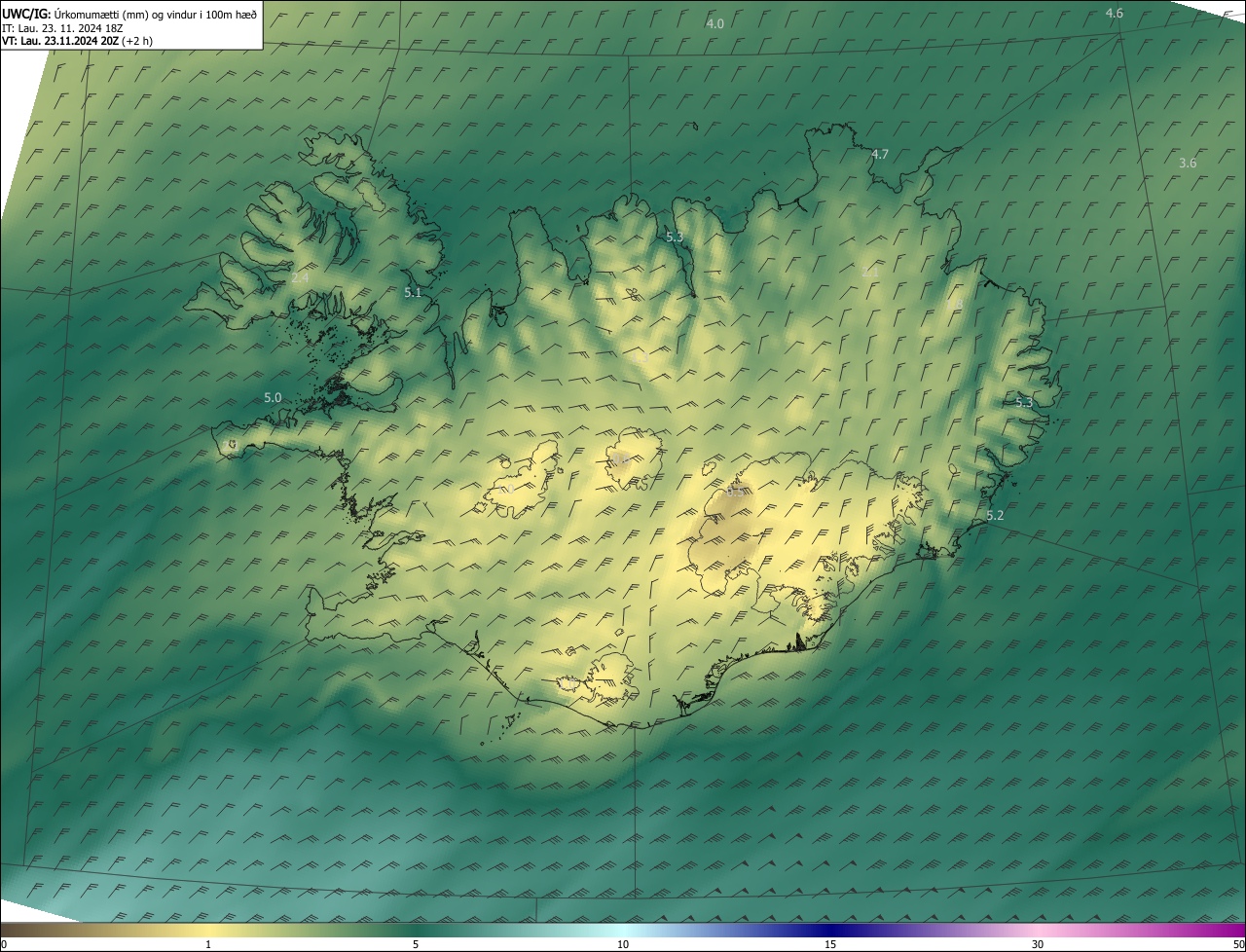Click the 4.7 value label on the map
The height and width of the screenshot is (952, 1246).
pyautogui.click(x=880, y=154)
